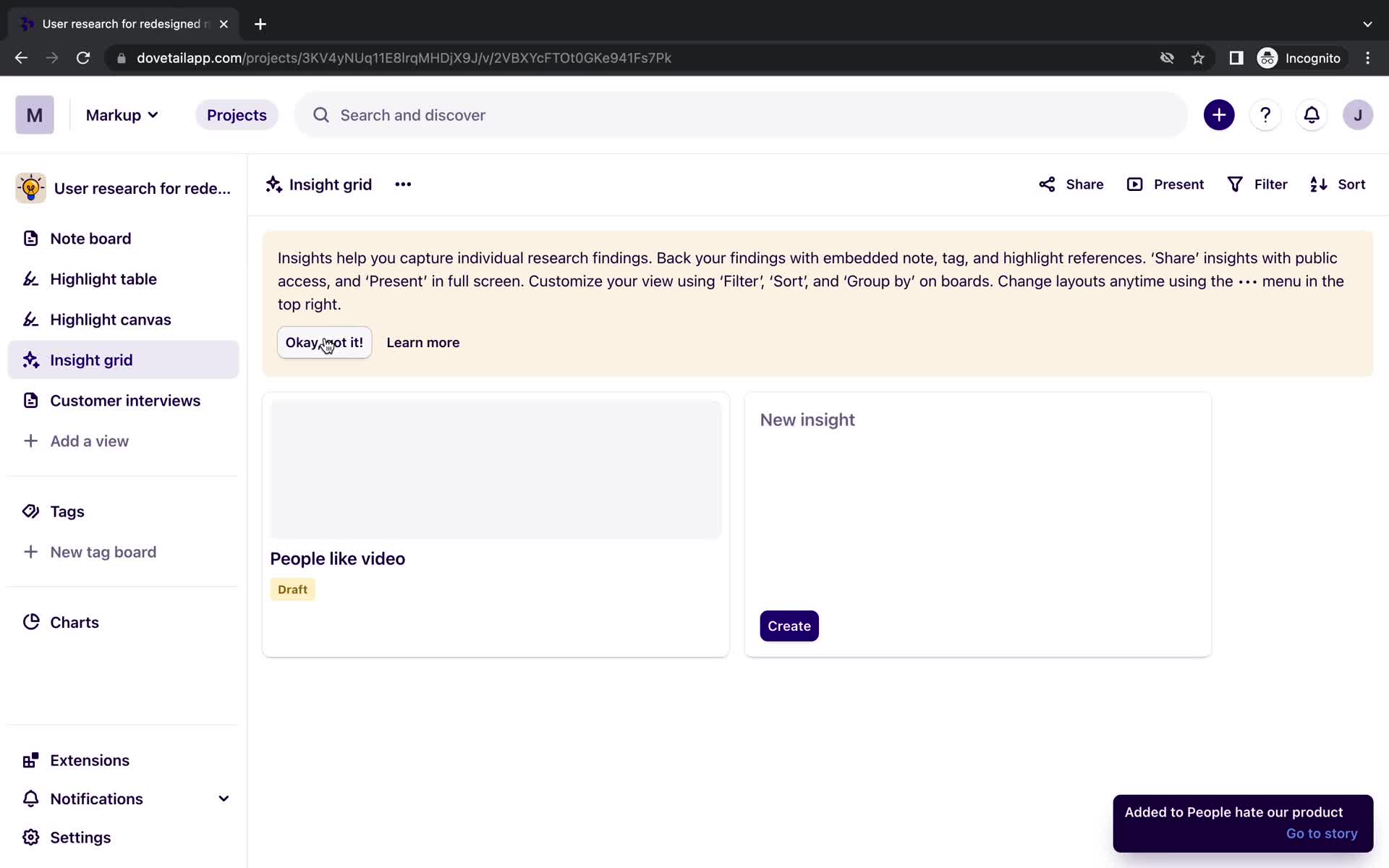The image size is (1389, 868).
Task: Open the Customer interviews view
Action: [125, 400]
